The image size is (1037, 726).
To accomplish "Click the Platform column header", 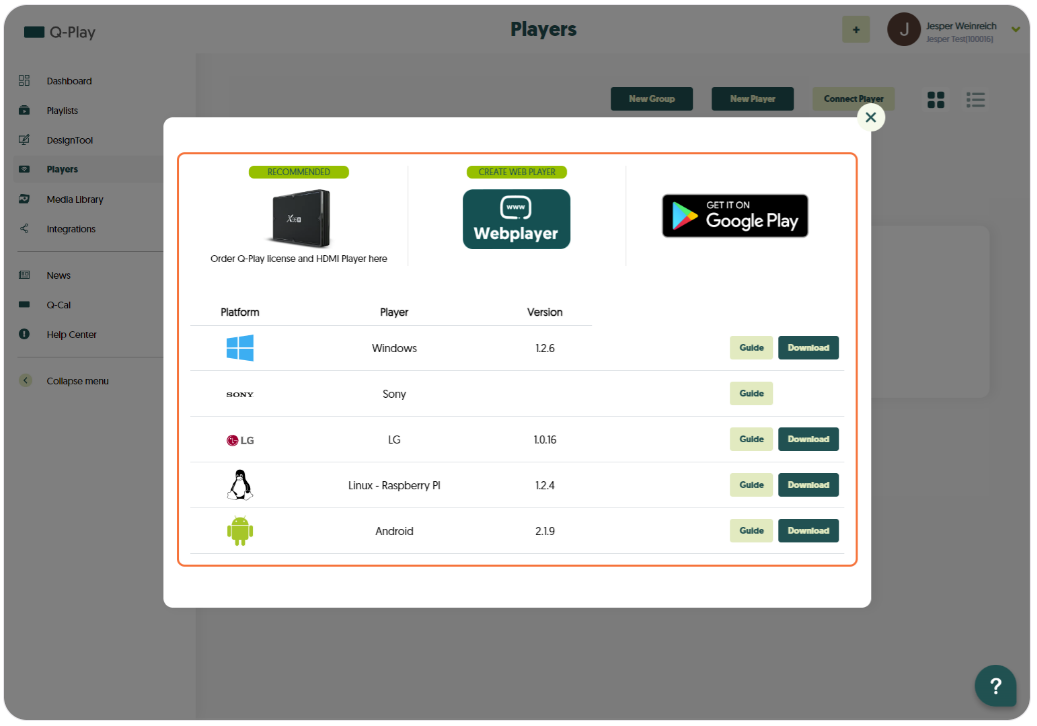I will tap(240, 312).
